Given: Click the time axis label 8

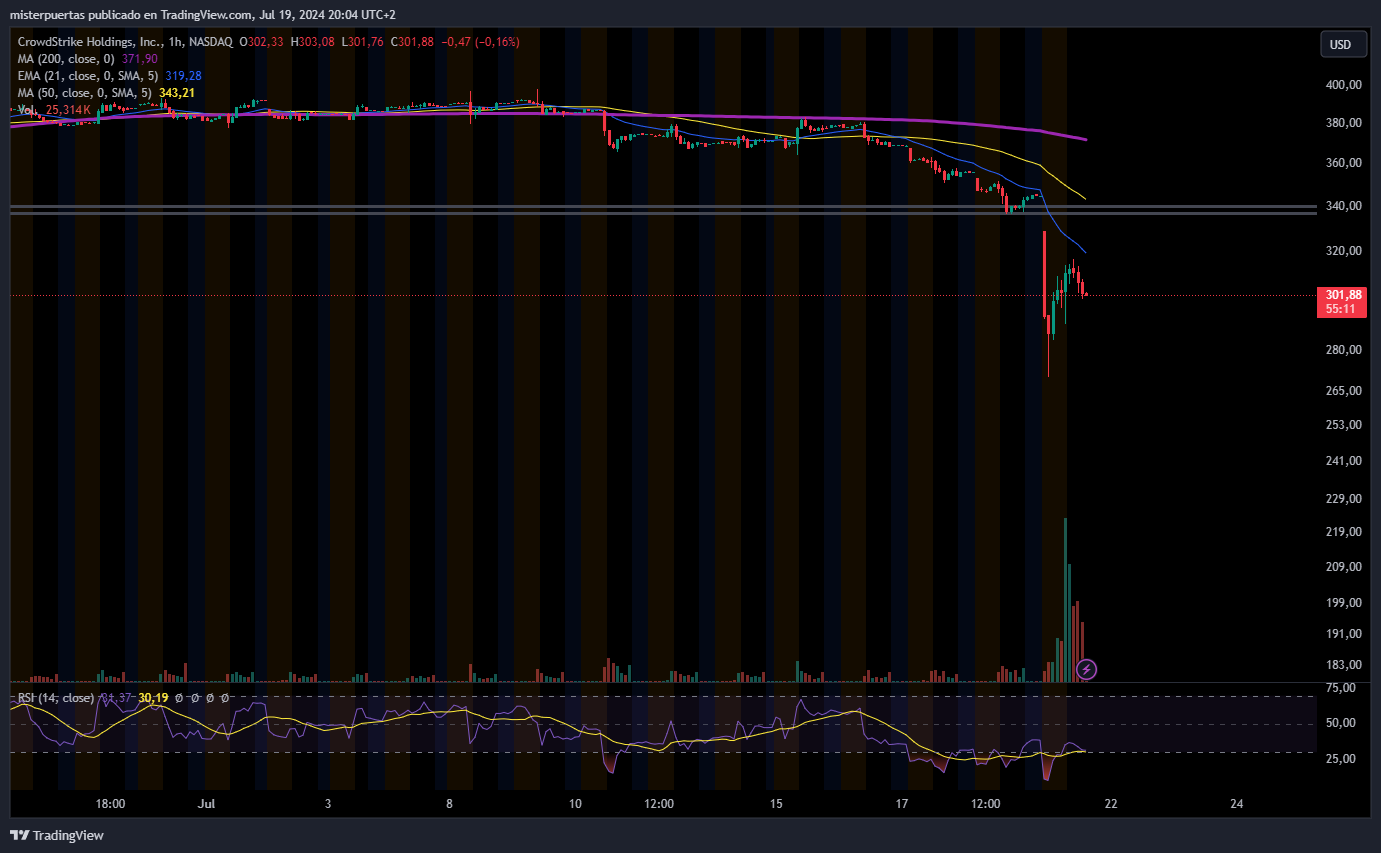Looking at the screenshot, I should tap(449, 804).
